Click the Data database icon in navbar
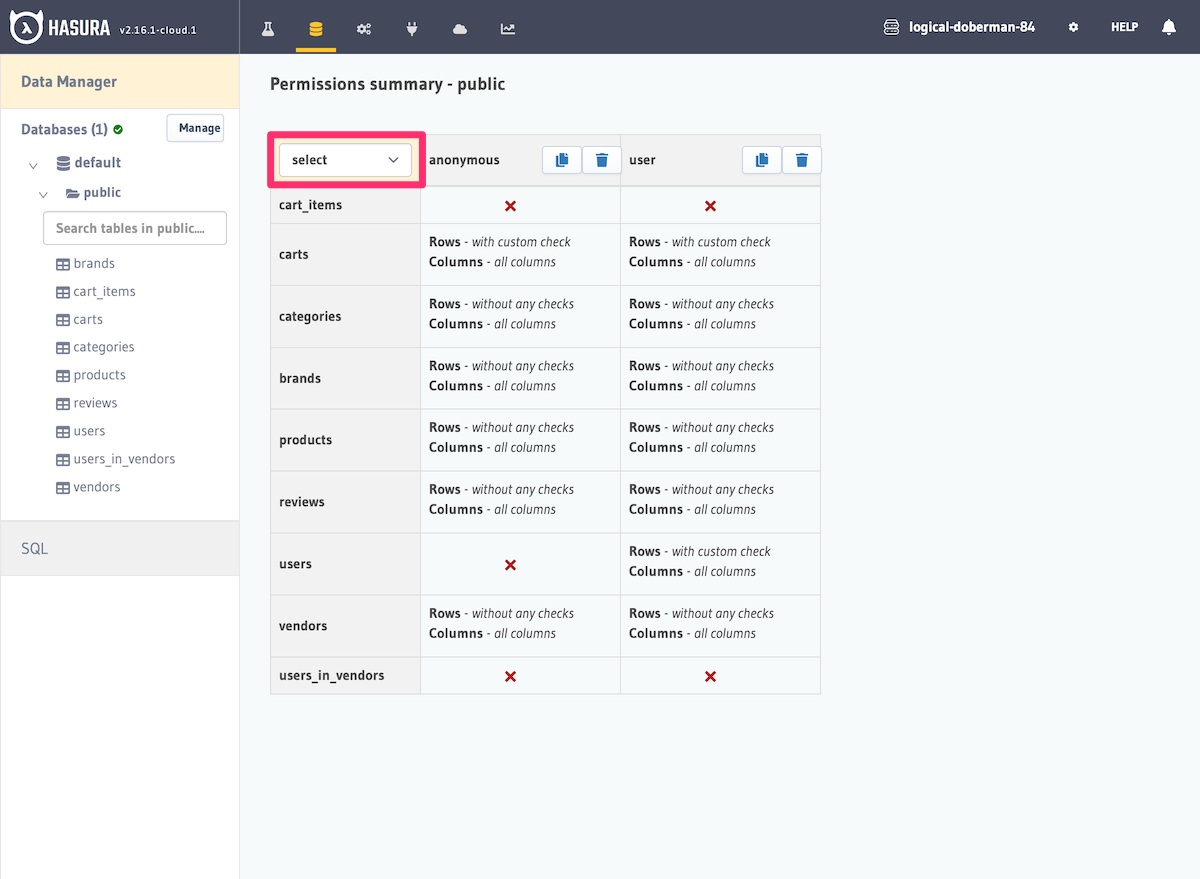This screenshot has width=1200, height=879. (316, 28)
